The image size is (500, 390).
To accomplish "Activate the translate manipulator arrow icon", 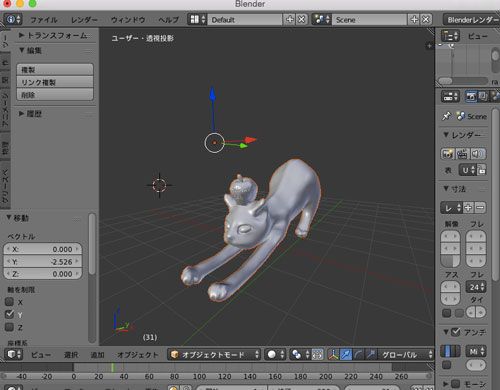I will point(346,354).
